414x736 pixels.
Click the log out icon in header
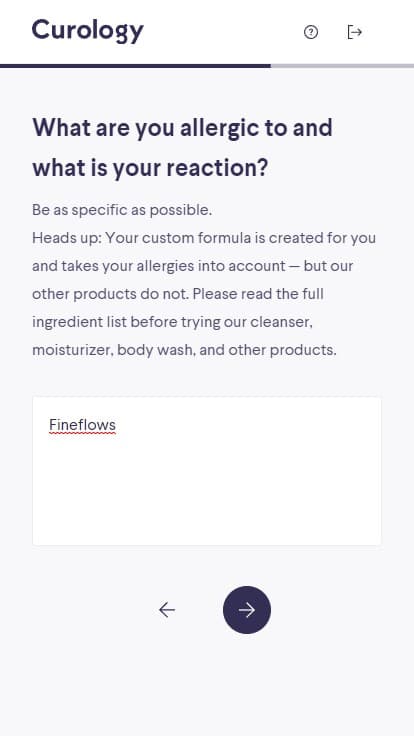(354, 32)
